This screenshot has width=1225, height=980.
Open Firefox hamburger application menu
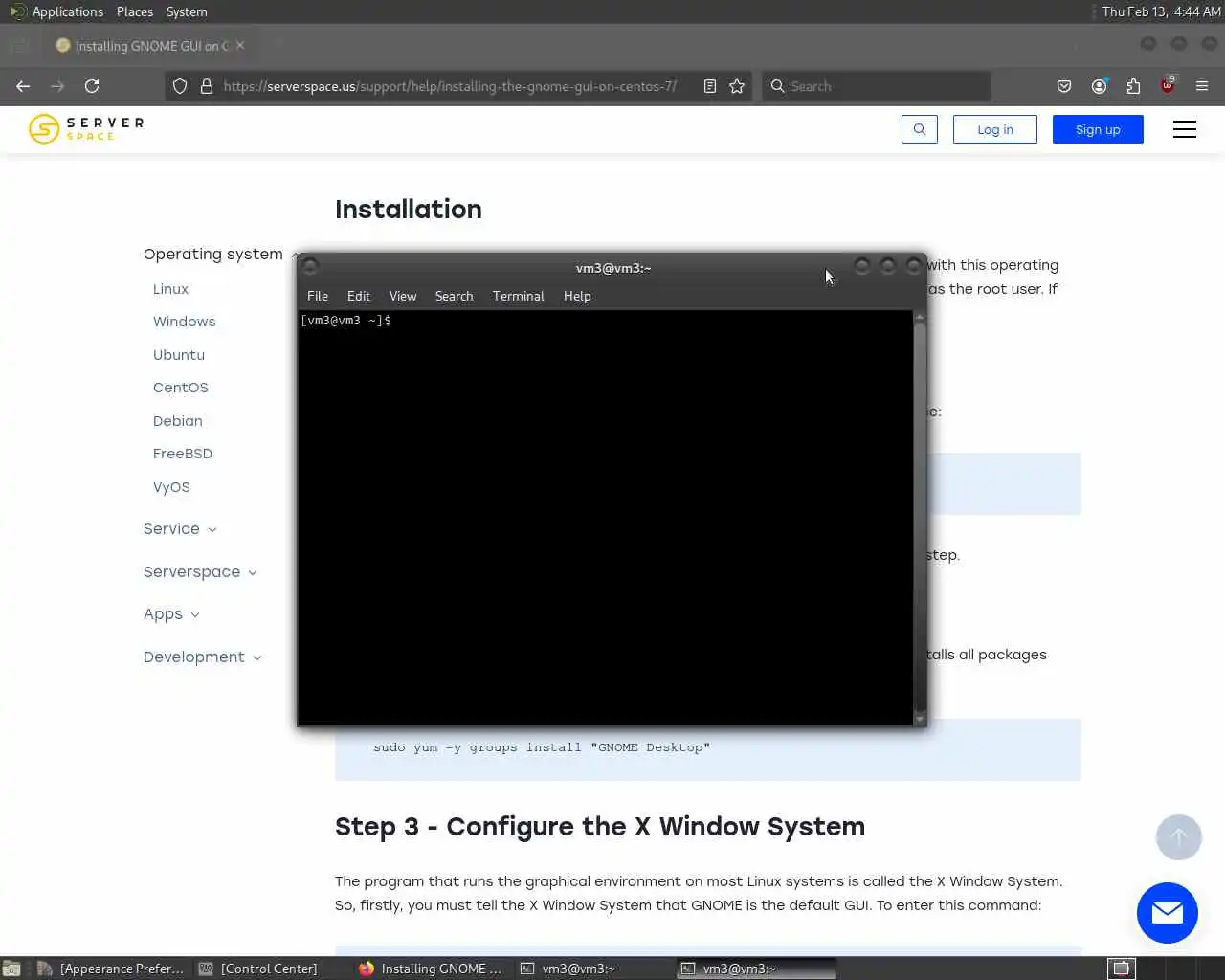[x=1202, y=86]
